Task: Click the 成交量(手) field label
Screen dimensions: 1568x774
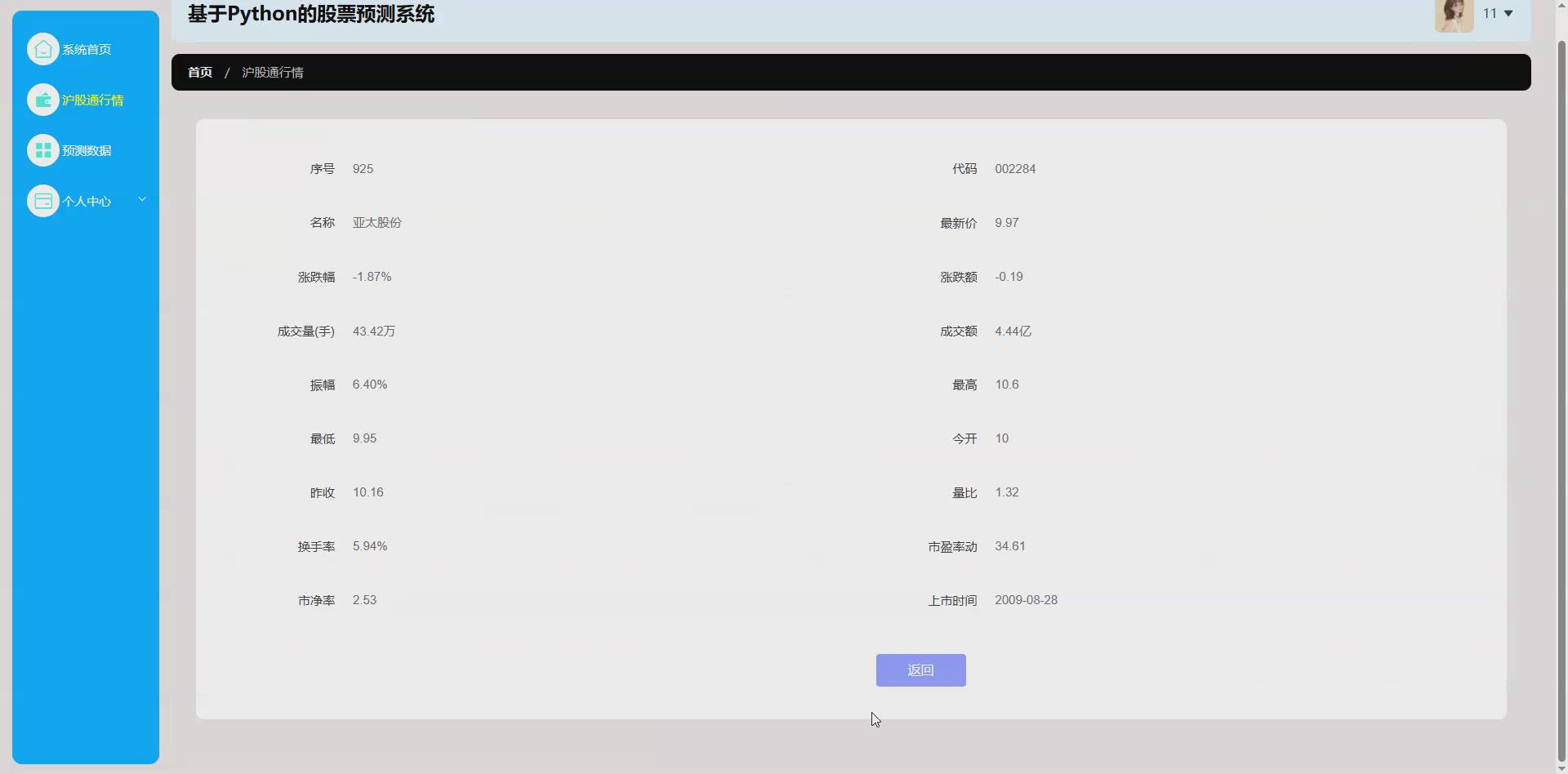Action: [x=306, y=331]
